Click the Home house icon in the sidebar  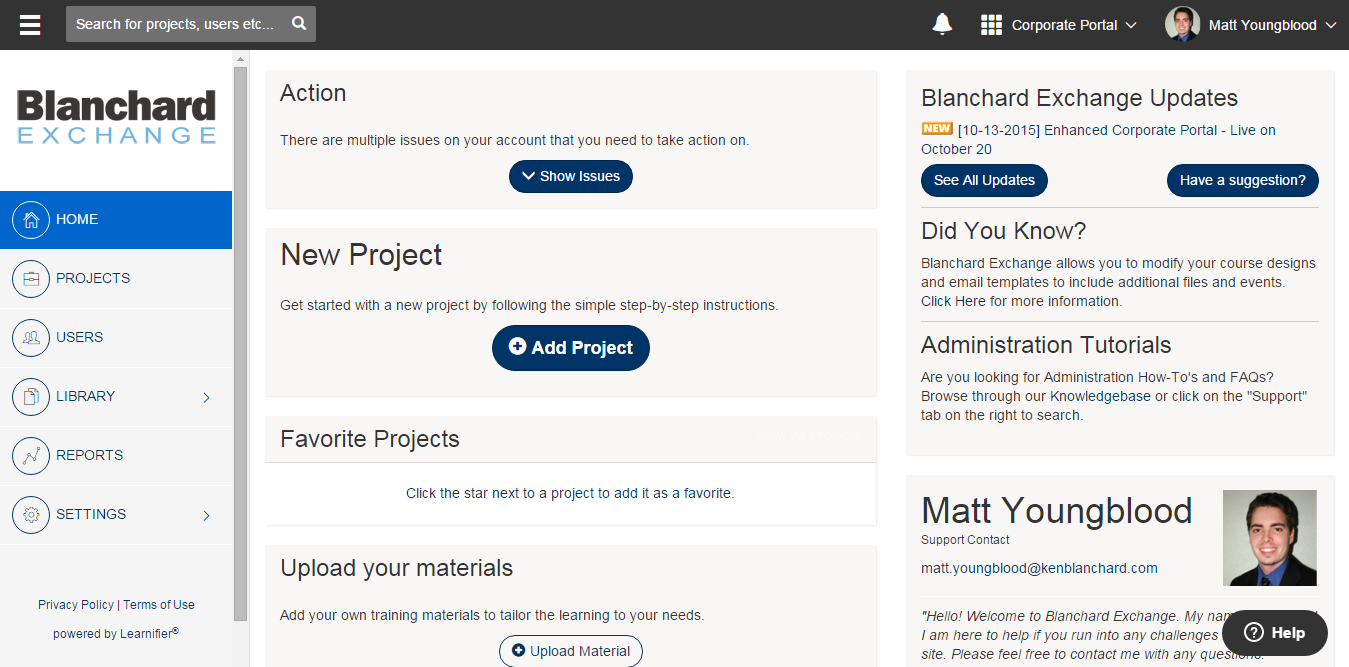pos(31,220)
